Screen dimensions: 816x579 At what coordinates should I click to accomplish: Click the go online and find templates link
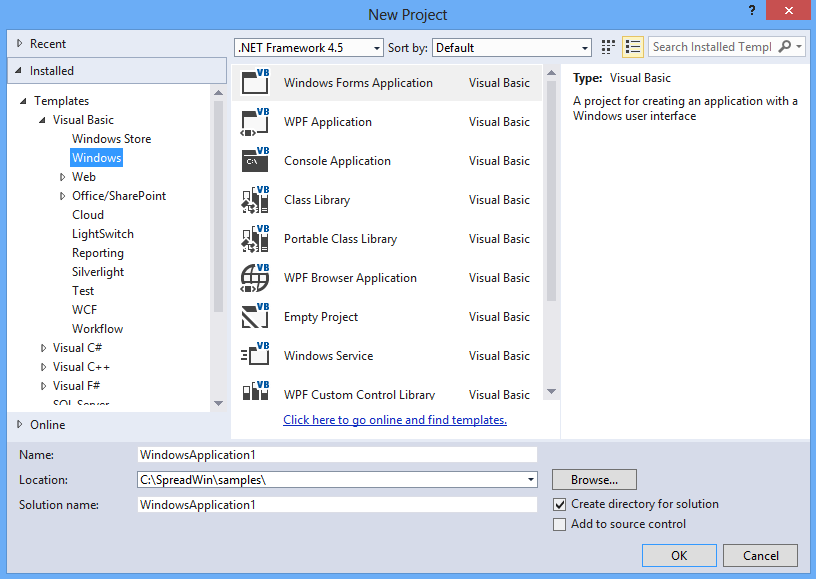[395, 420]
